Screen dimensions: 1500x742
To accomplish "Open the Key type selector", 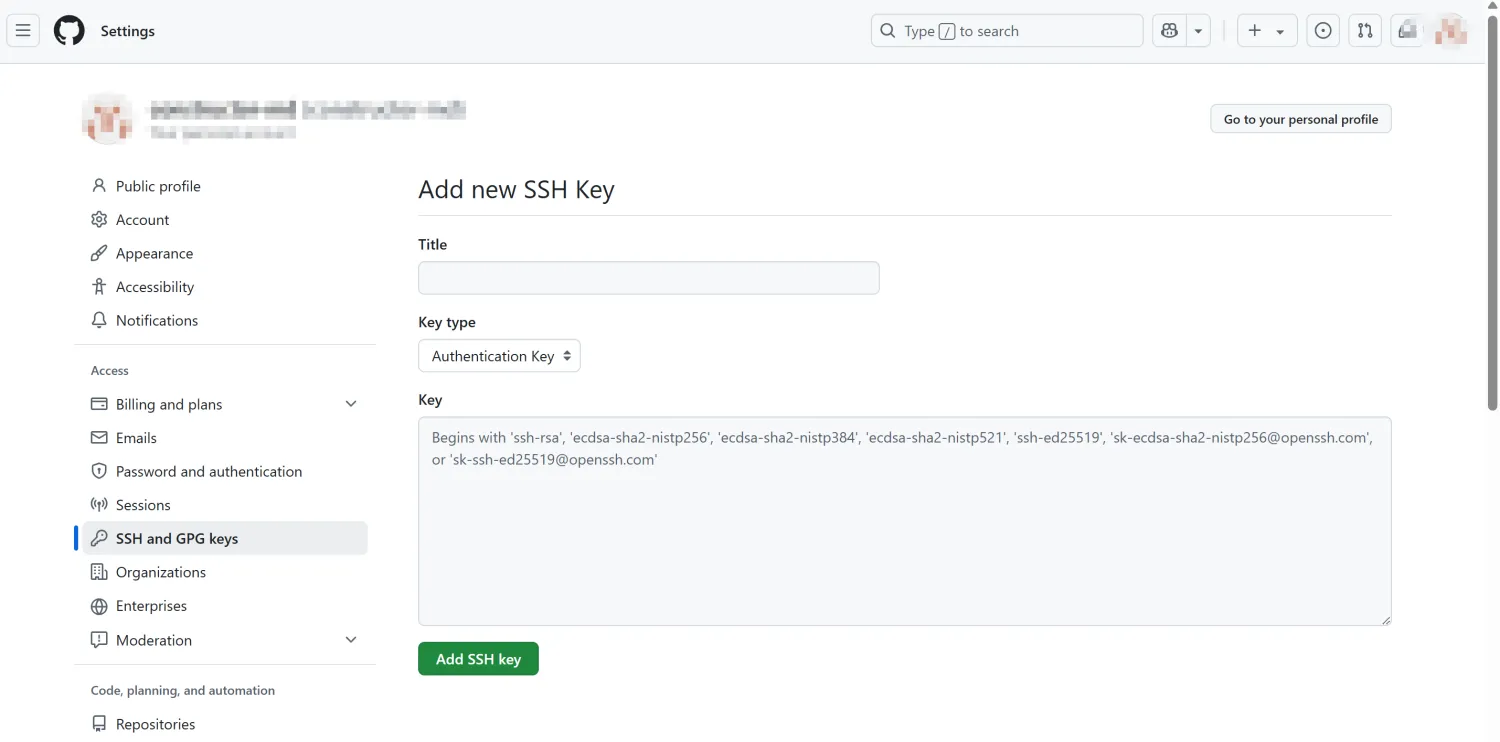I will point(499,355).
